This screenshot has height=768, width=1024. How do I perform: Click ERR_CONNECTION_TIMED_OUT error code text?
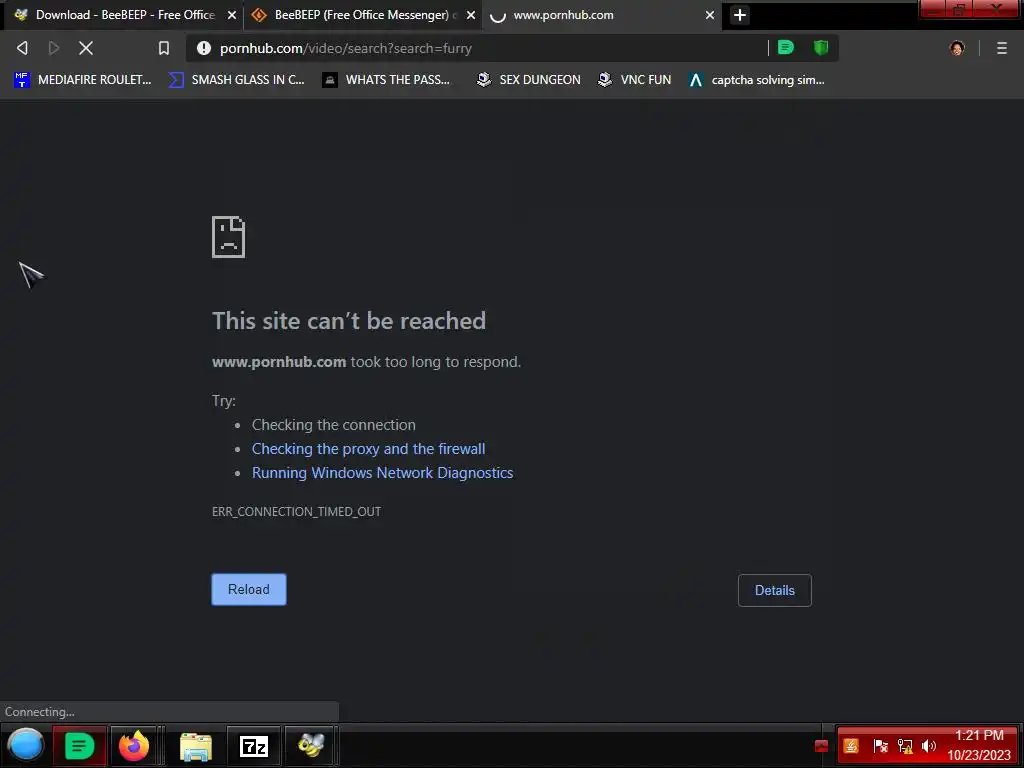pos(296,511)
